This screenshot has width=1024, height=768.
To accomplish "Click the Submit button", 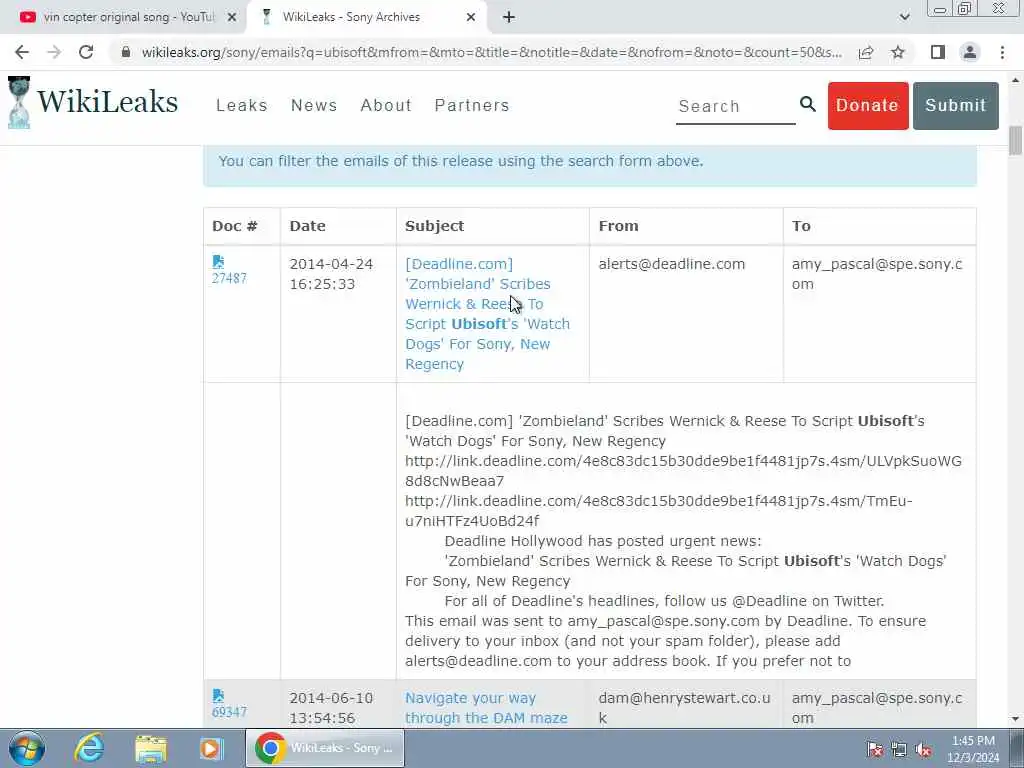I will tap(955, 106).
